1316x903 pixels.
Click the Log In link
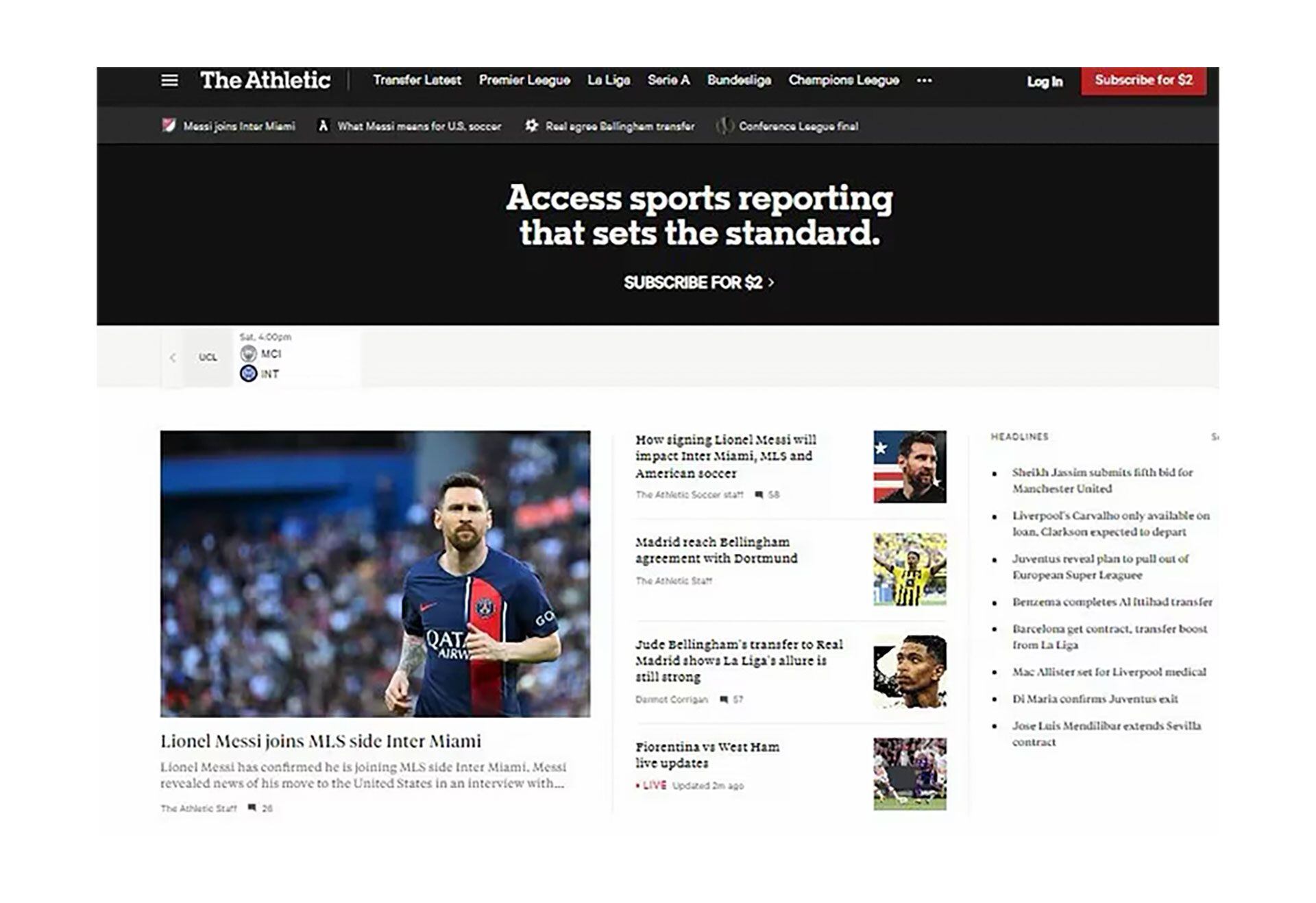click(x=1044, y=82)
